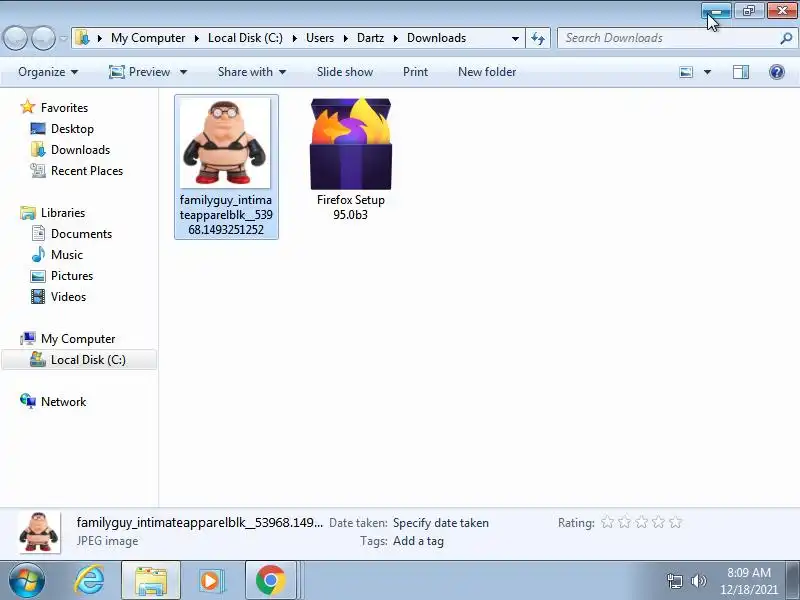Expand the arrow after My Computer breadcrumb
Image resolution: width=800 pixels, height=600 pixels.
click(x=196, y=38)
